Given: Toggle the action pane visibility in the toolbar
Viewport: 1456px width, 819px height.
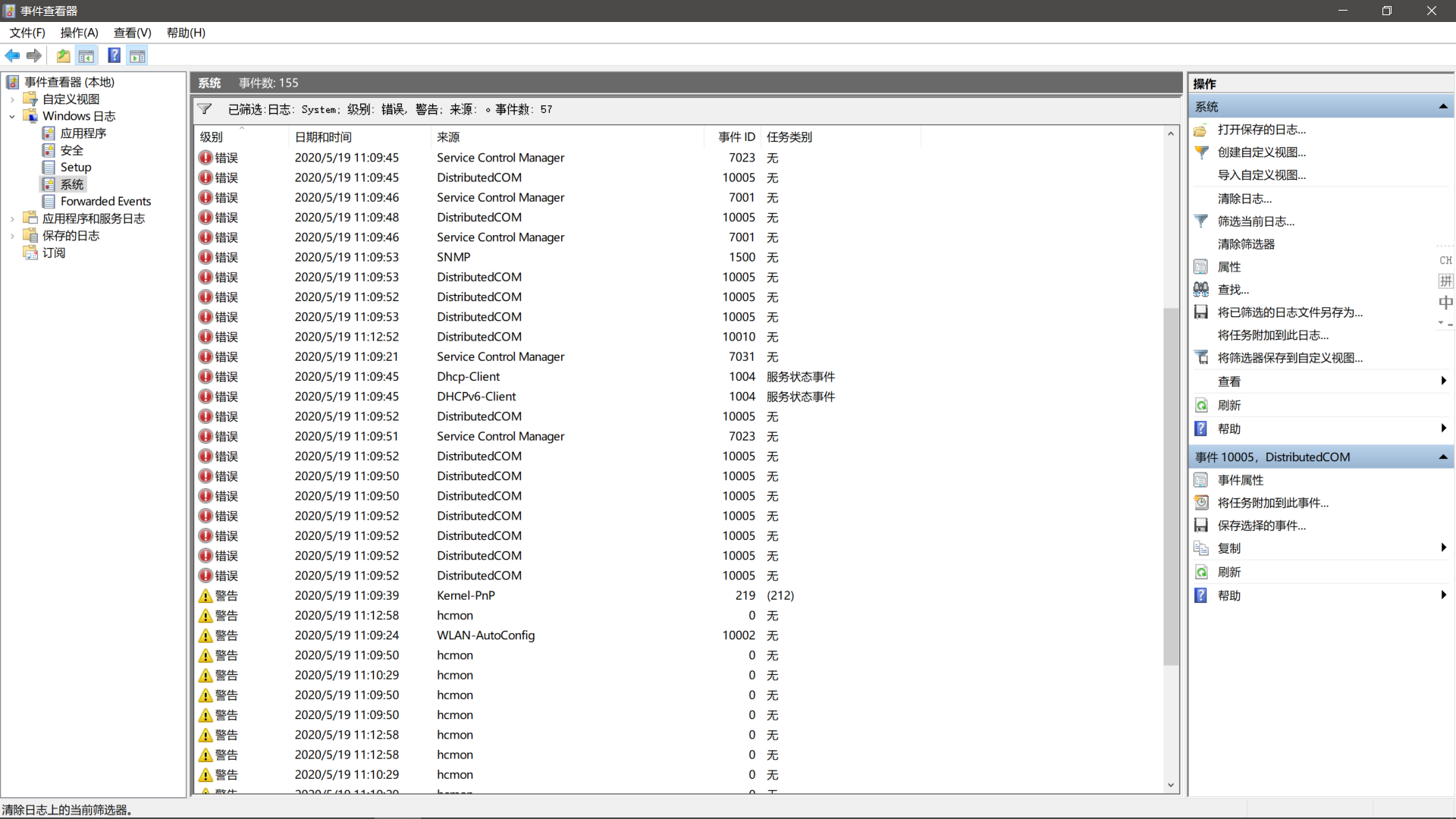Looking at the screenshot, I should click(x=137, y=55).
